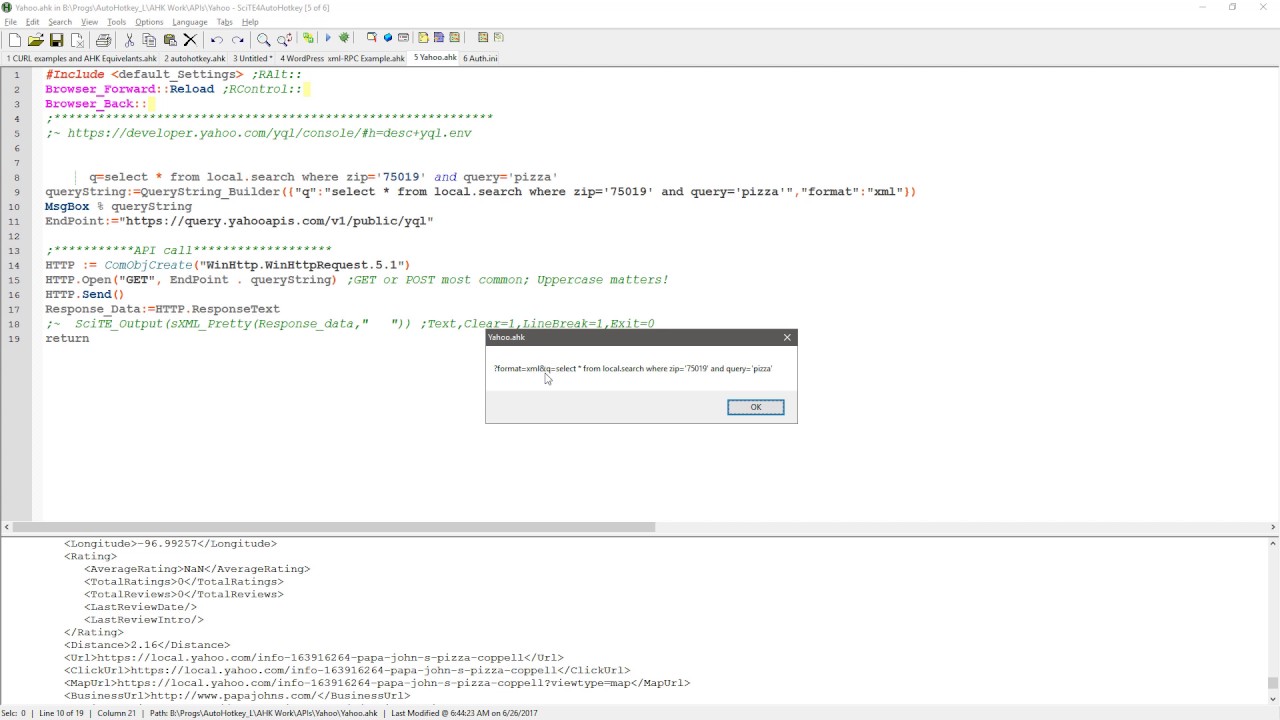Open the Help menu
Screen dimensions: 1280x720
250,22
